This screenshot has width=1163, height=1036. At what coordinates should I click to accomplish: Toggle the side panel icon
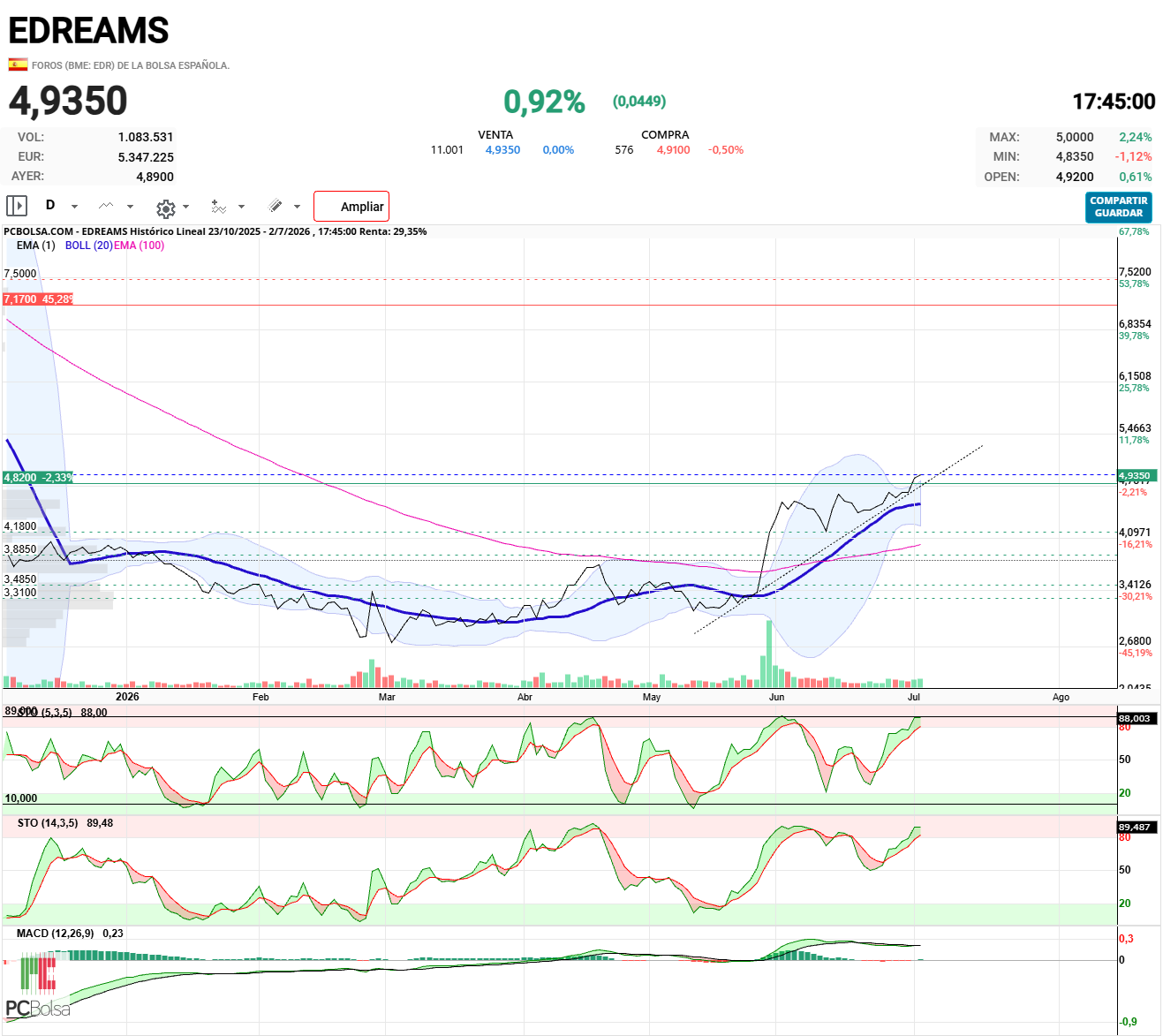[x=17, y=206]
